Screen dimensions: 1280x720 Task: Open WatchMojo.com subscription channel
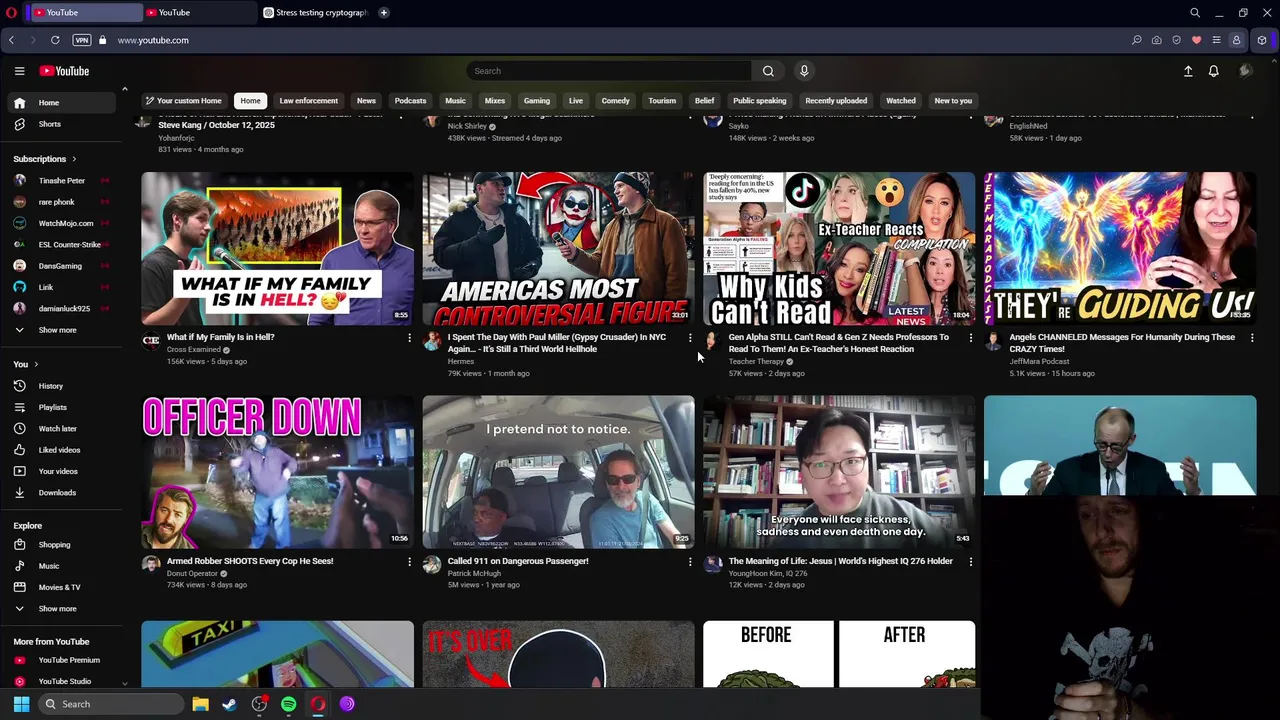pos(61,223)
